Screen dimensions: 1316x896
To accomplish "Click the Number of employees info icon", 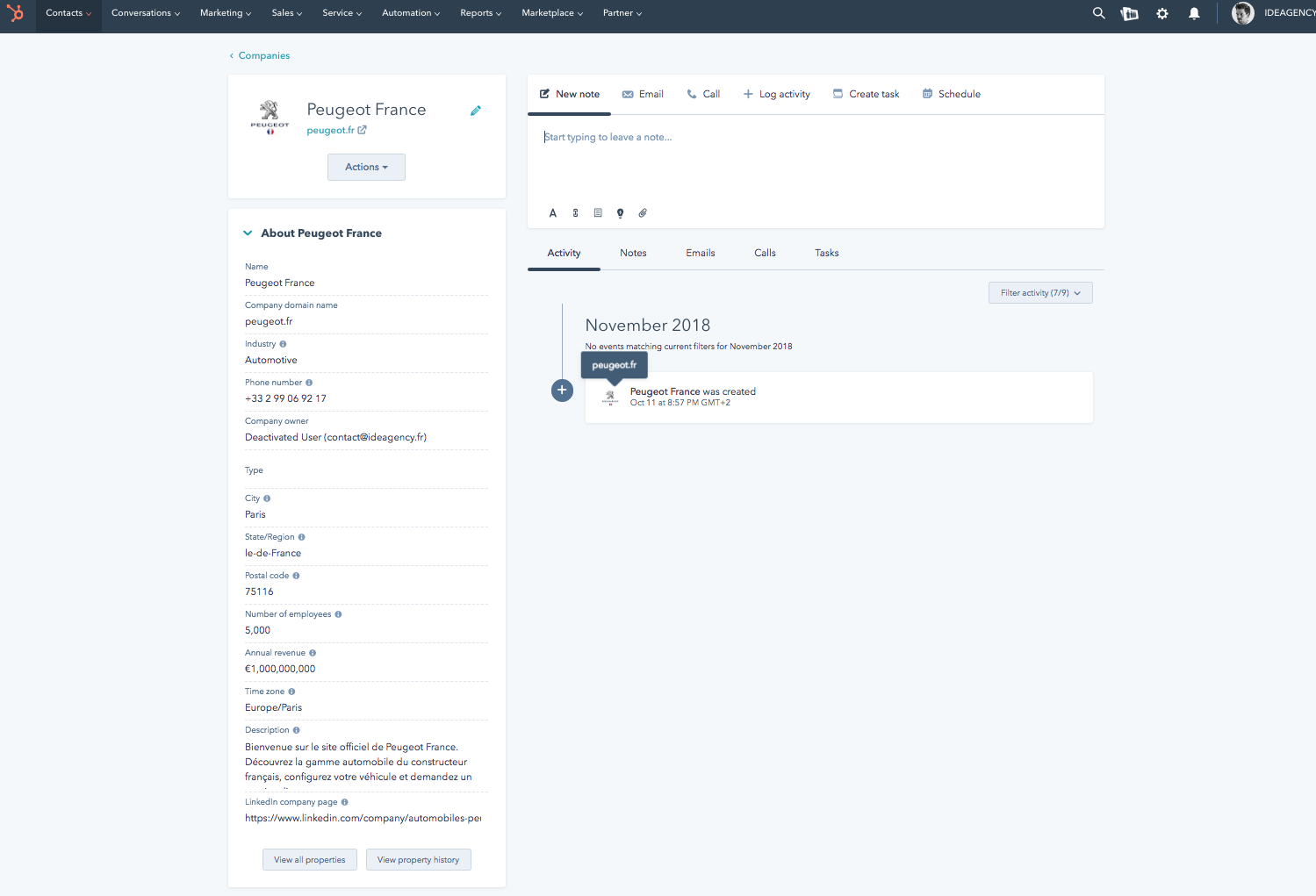I will pyautogui.click(x=338, y=614).
